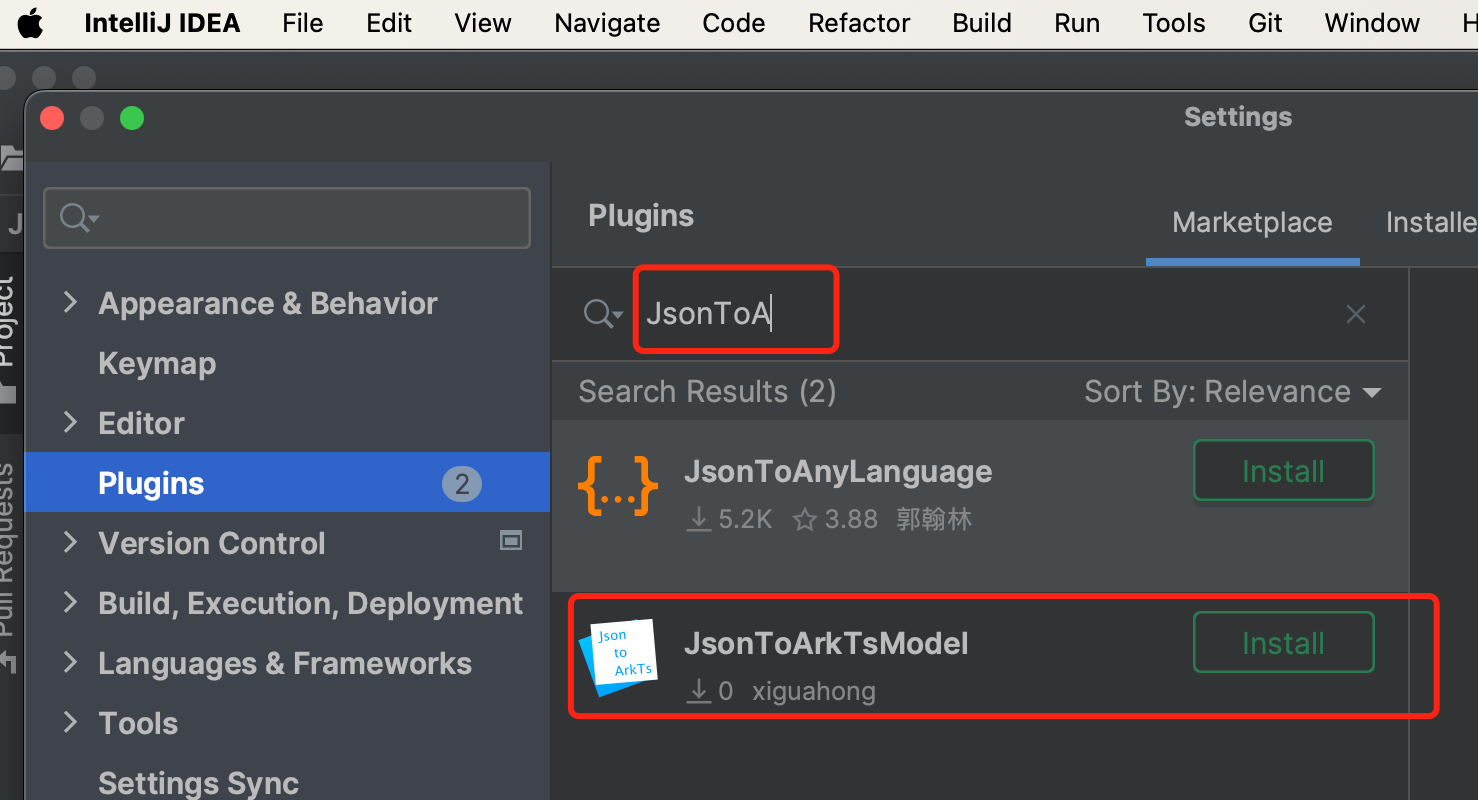Image resolution: width=1478 pixels, height=800 pixels.
Task: Select the JsonToAnyLanguage plugin name
Action: (x=838, y=472)
